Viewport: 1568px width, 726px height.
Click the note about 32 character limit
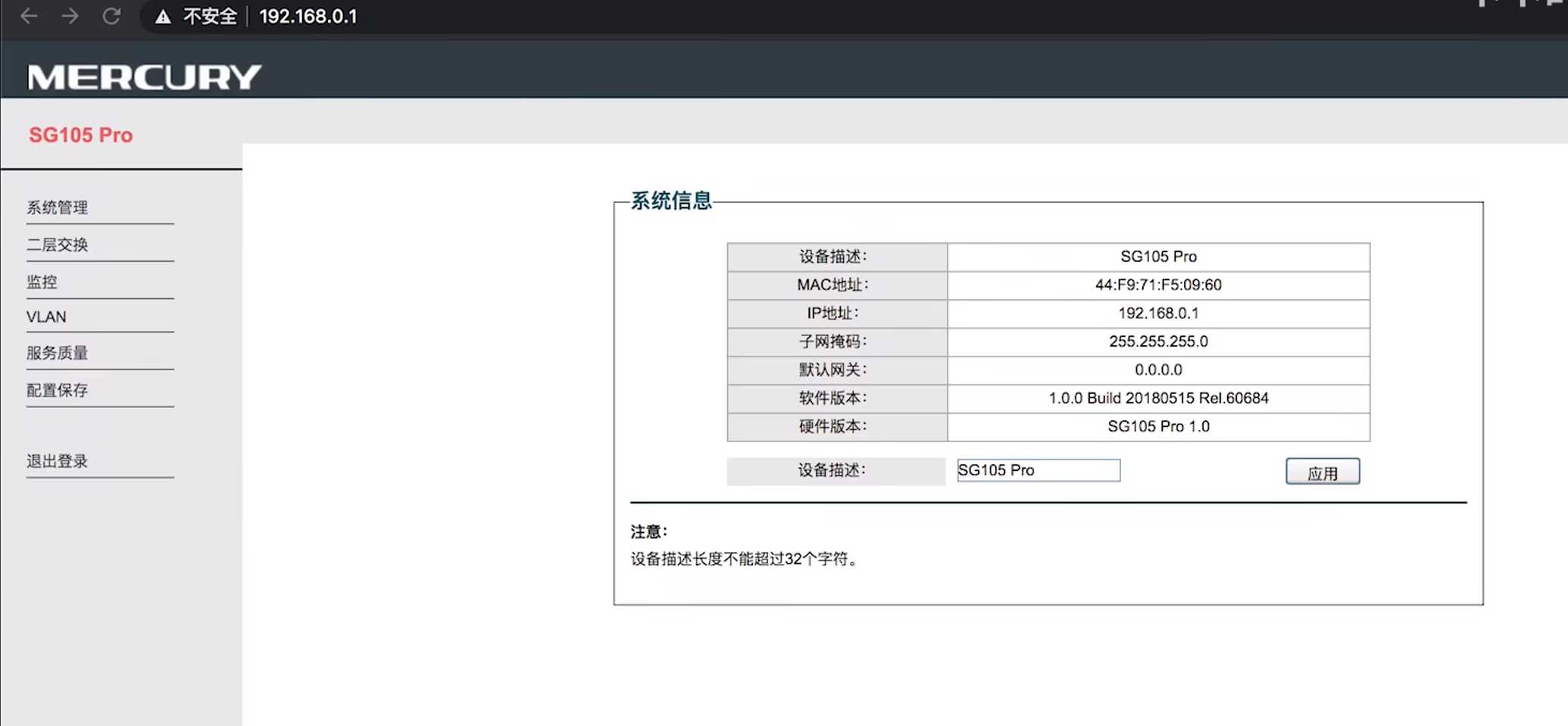pyautogui.click(x=745, y=559)
